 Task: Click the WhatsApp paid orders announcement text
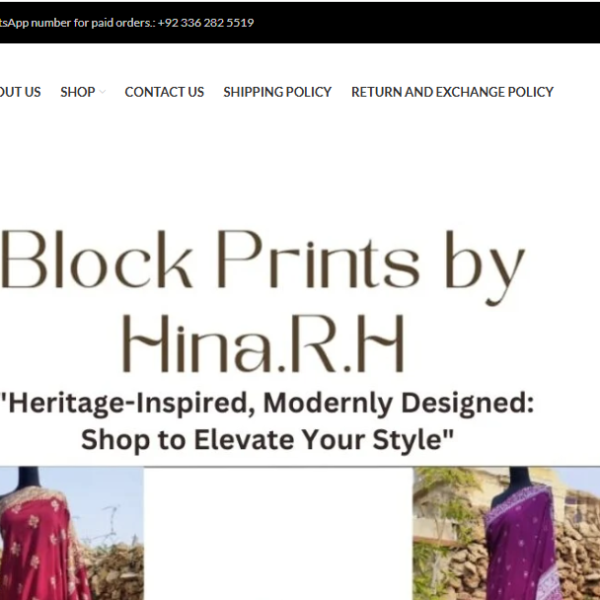point(127,23)
